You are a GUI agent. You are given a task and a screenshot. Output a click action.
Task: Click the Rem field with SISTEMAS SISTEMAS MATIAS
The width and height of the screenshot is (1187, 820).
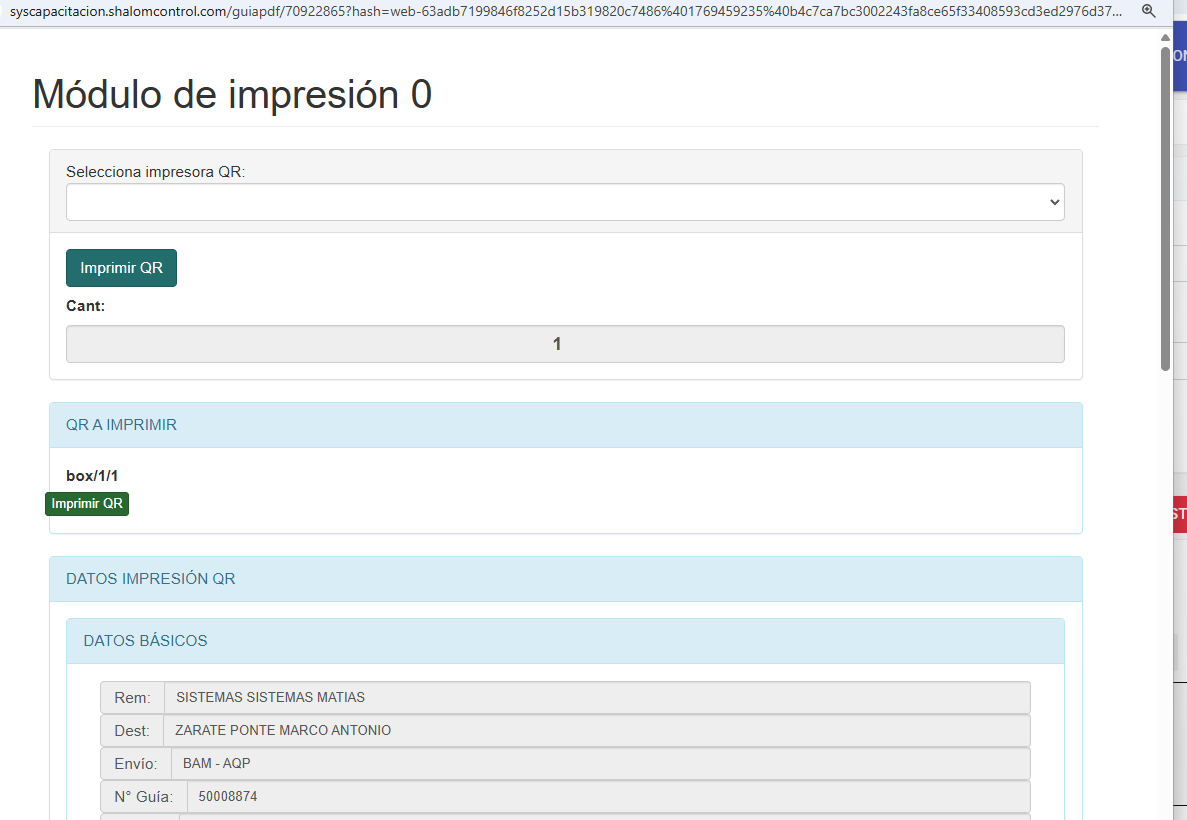pyautogui.click(x=596, y=698)
